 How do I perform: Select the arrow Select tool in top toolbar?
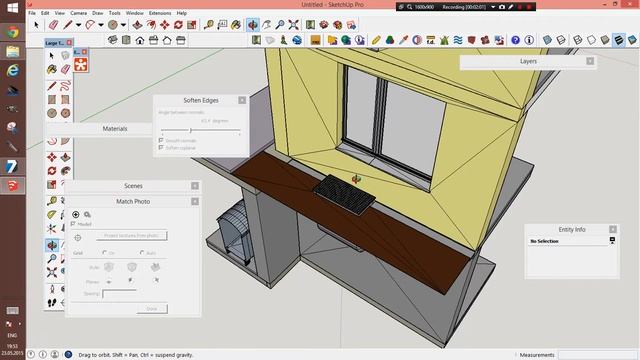click(36, 25)
